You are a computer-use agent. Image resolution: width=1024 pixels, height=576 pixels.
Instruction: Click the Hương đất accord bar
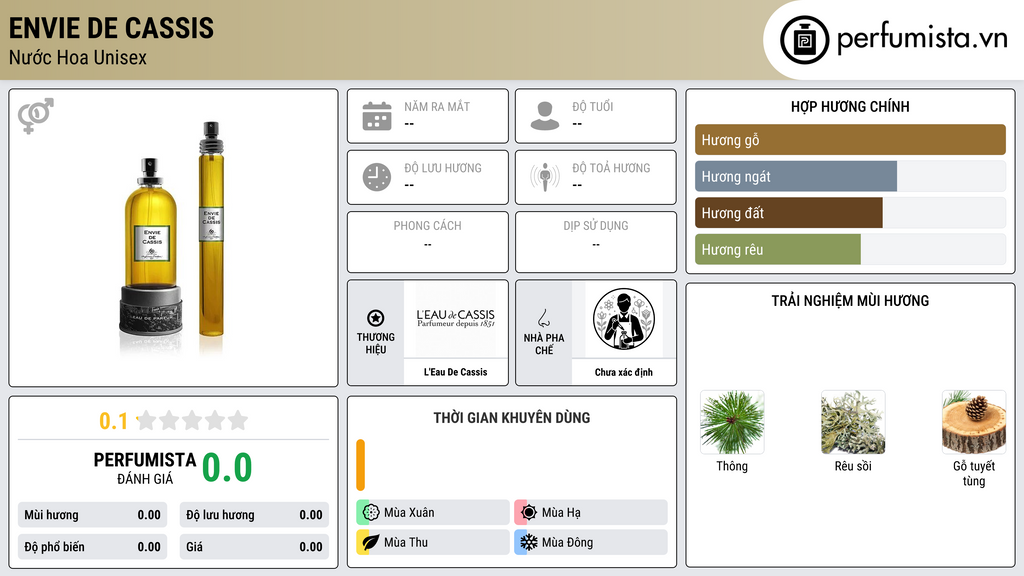[x=789, y=213]
